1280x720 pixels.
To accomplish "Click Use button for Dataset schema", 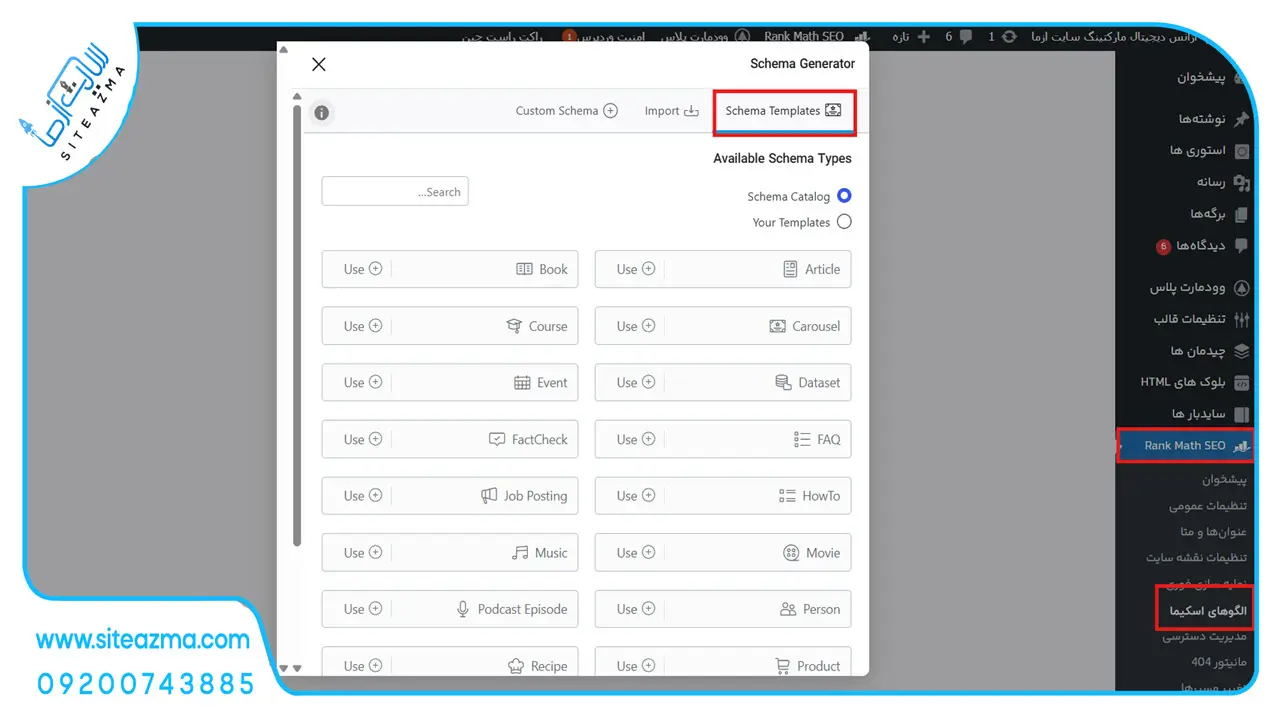I will pos(636,382).
